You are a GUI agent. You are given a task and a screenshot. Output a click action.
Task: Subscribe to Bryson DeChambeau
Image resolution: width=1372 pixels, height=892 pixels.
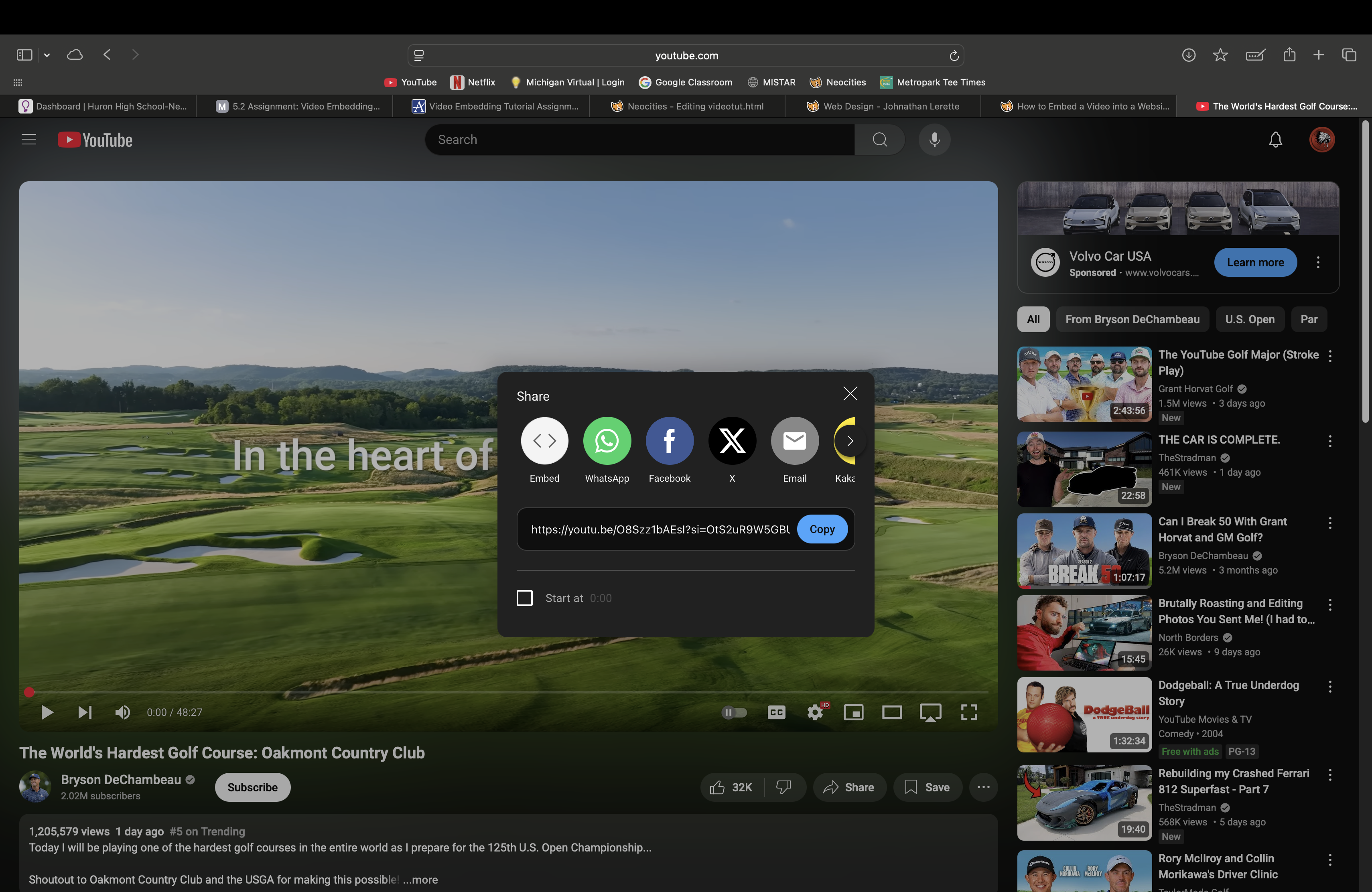pyautogui.click(x=252, y=787)
